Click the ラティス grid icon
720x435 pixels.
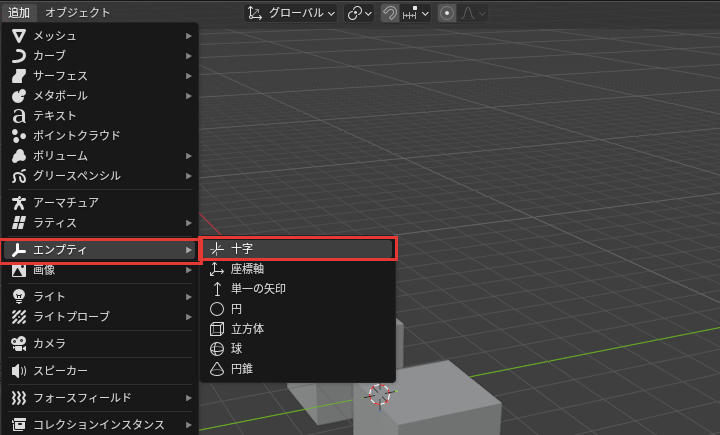[19, 223]
